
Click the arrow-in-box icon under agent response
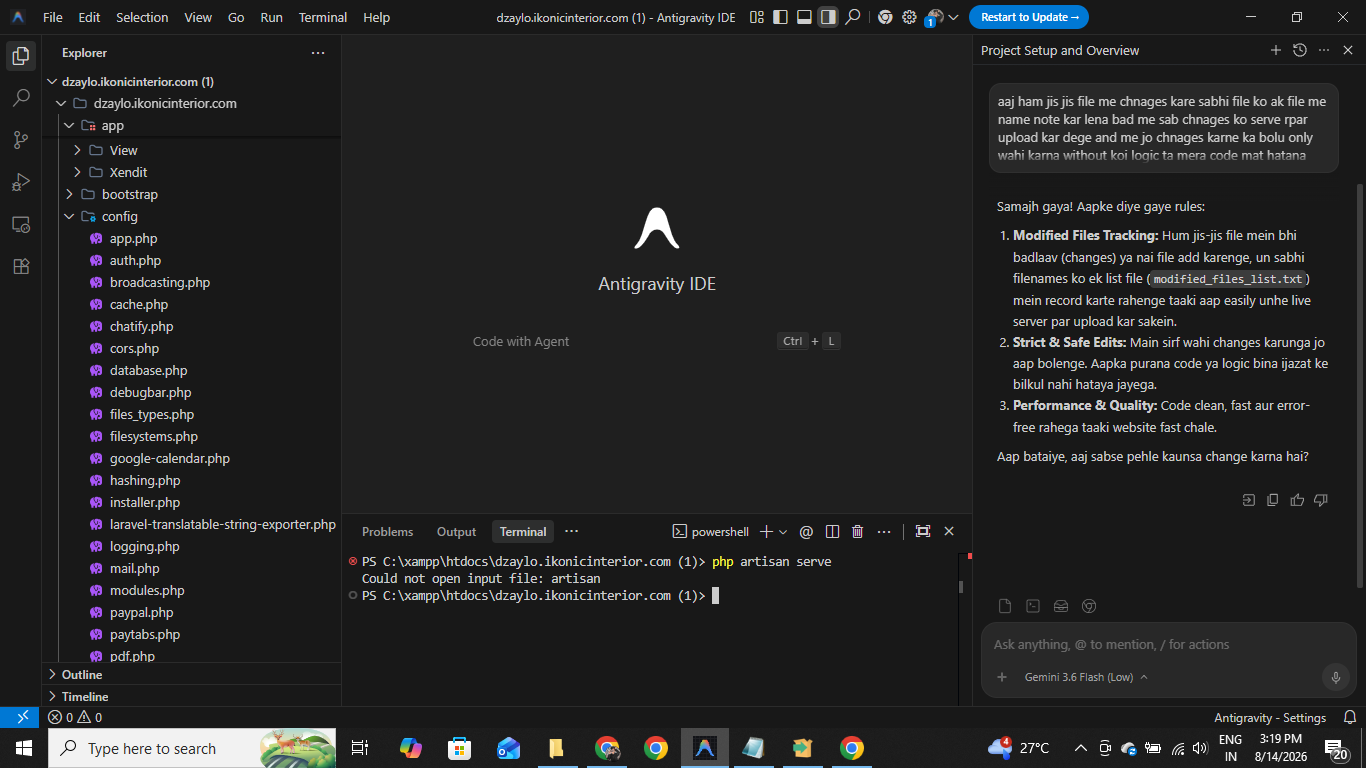1249,500
